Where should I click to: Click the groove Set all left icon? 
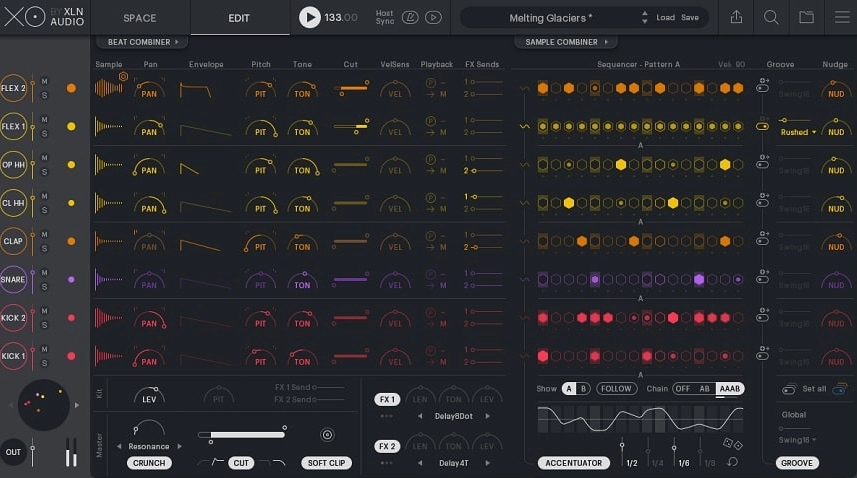(789, 389)
